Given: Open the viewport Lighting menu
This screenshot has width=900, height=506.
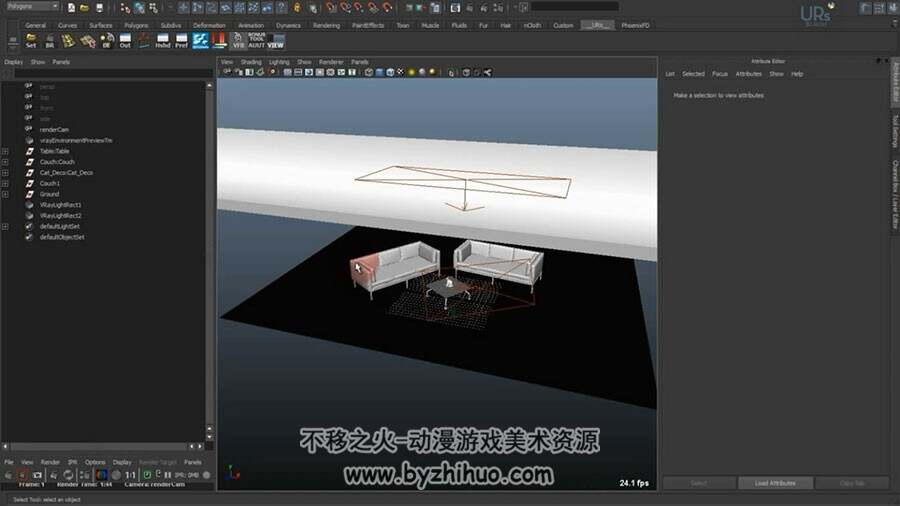Looking at the screenshot, I should click(x=279, y=62).
